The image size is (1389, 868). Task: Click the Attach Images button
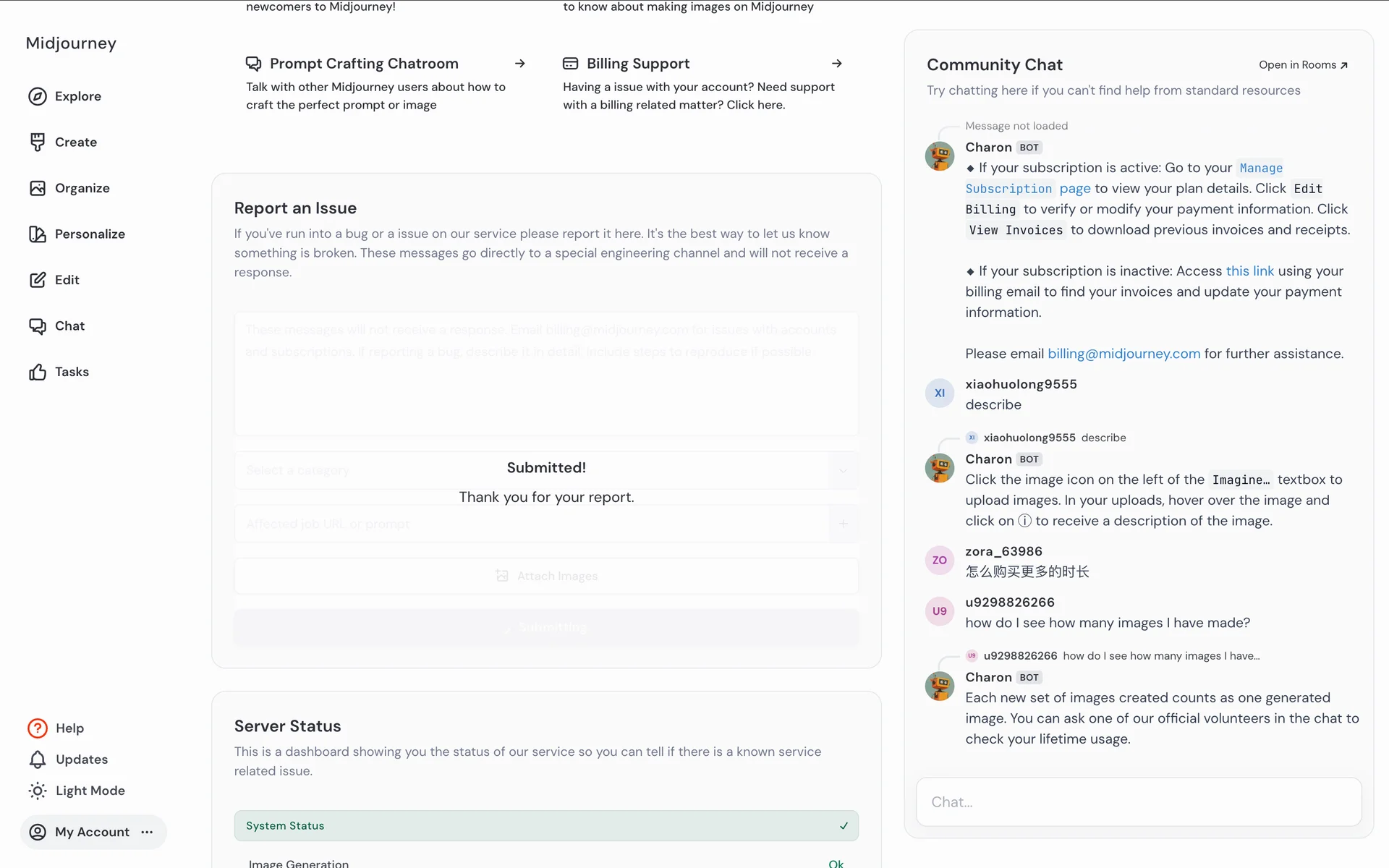point(546,576)
